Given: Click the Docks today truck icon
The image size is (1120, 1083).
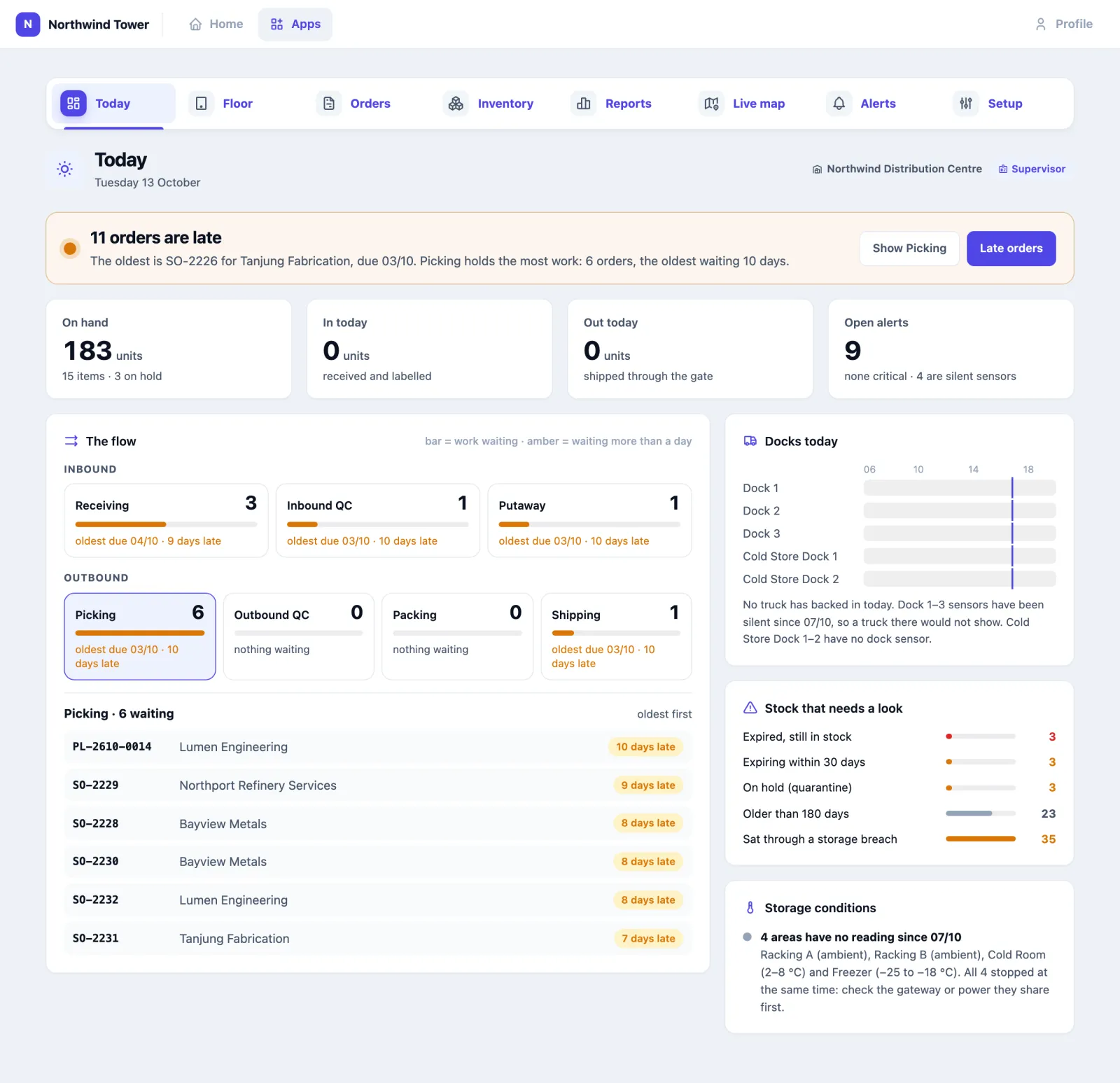Looking at the screenshot, I should pos(750,441).
